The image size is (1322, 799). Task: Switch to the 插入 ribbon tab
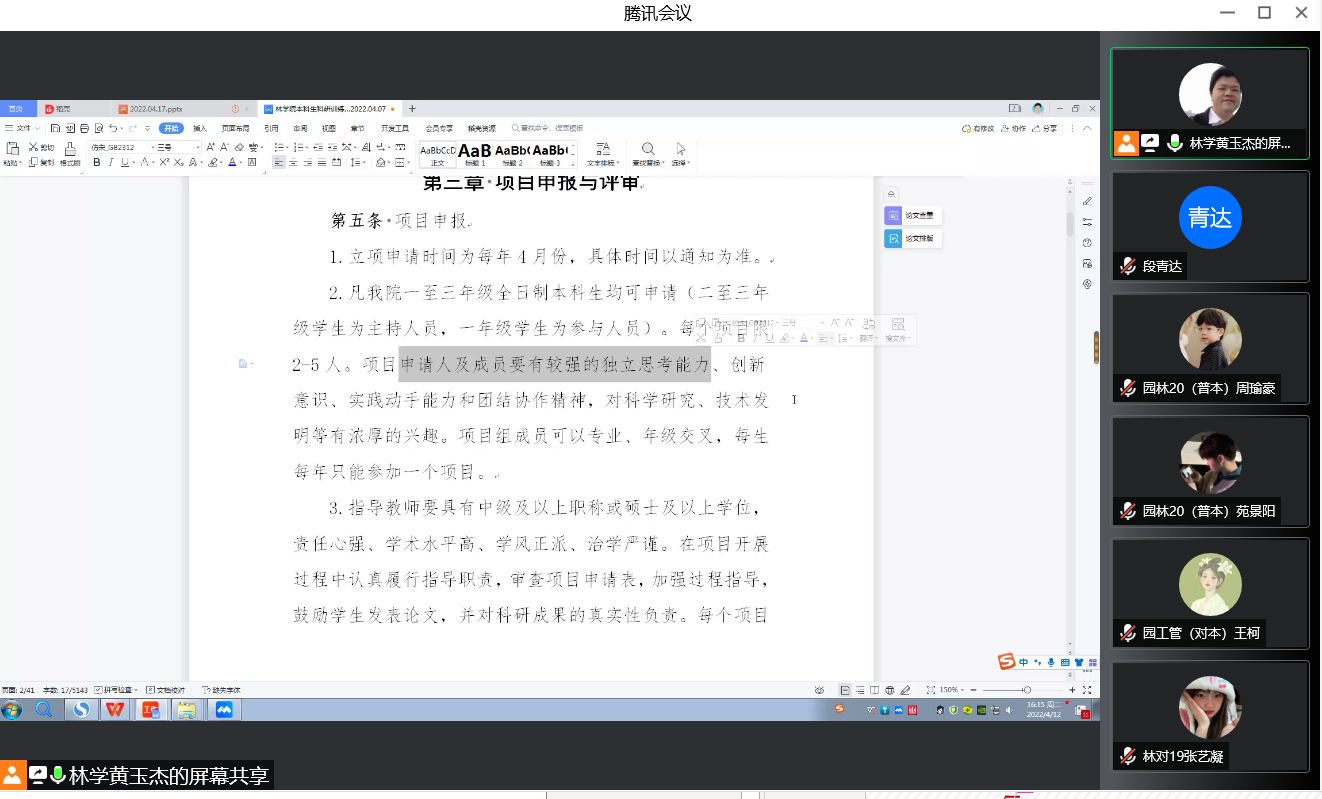tap(200, 128)
